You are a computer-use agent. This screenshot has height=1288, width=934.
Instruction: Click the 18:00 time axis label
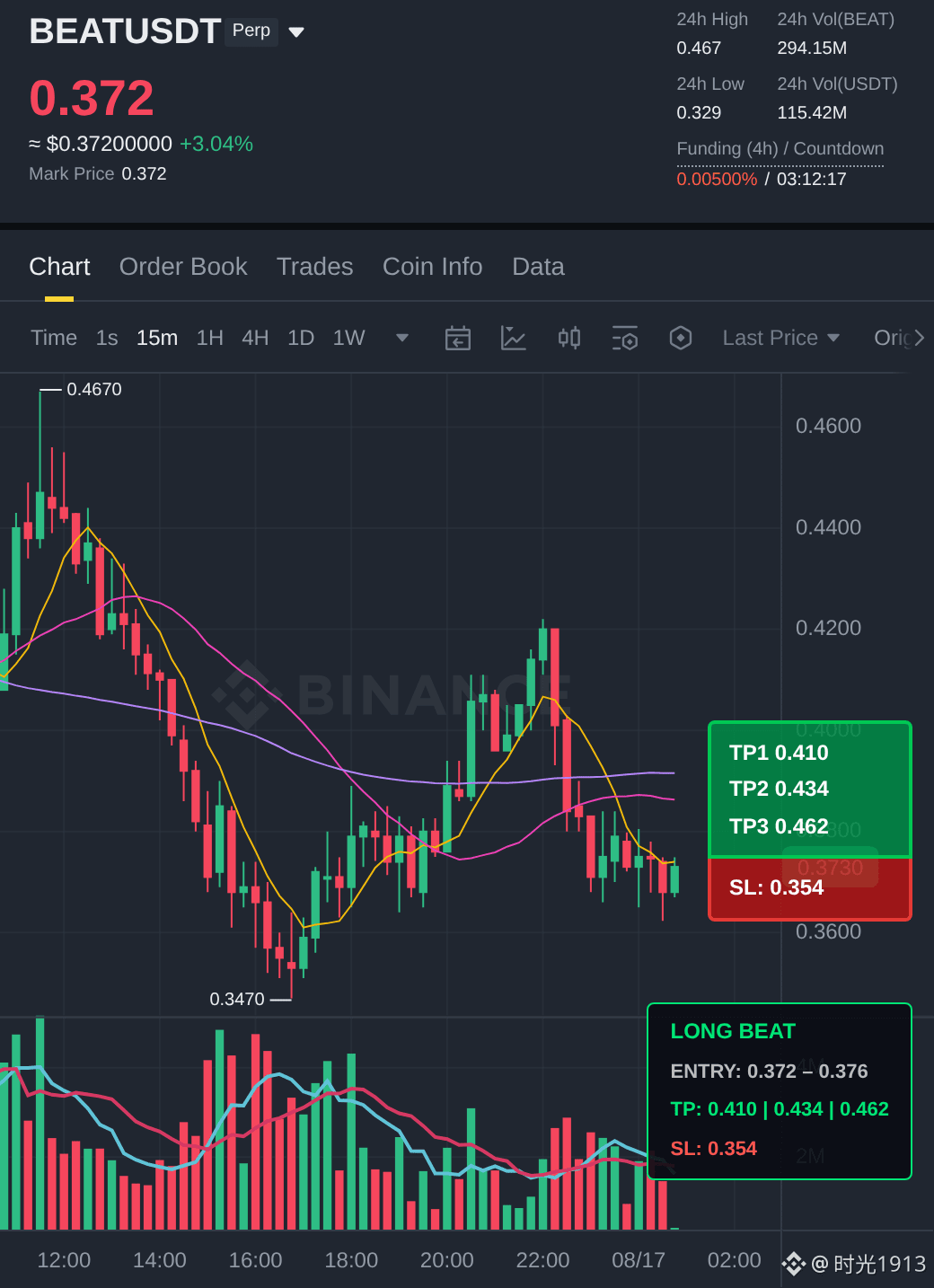coord(351,1260)
